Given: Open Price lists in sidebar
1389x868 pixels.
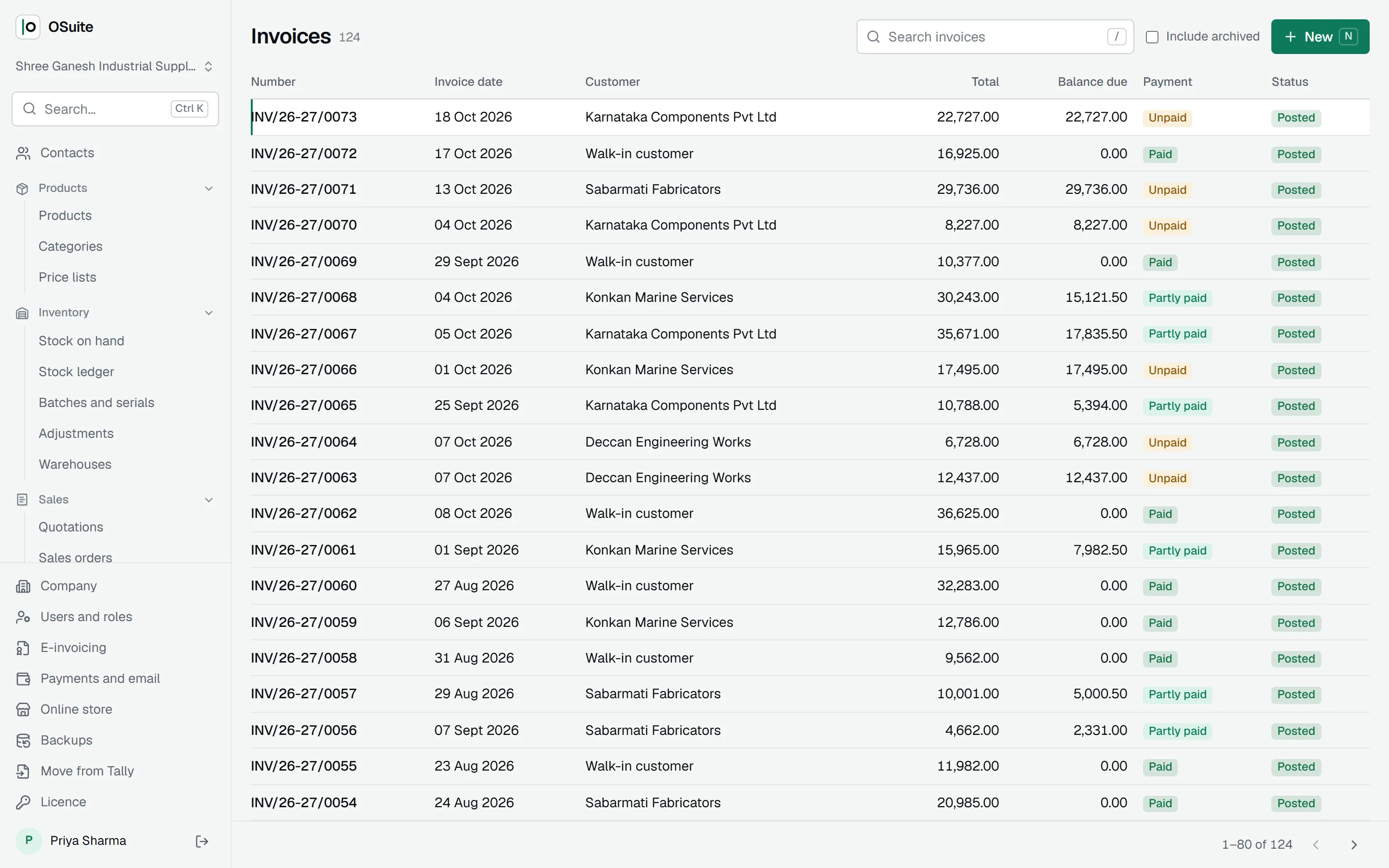Looking at the screenshot, I should pos(68,277).
